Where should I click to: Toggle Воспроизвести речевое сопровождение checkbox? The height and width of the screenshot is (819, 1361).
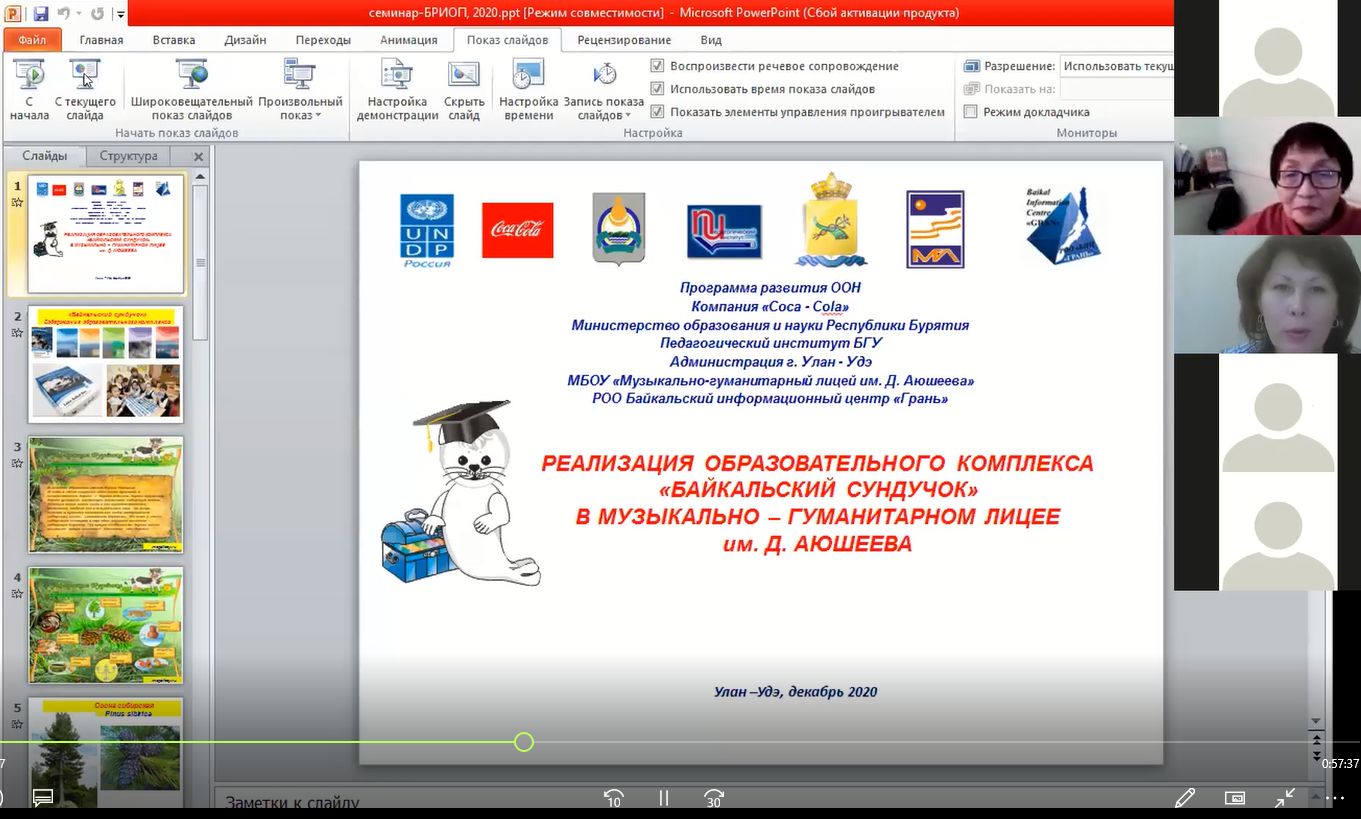[x=657, y=66]
